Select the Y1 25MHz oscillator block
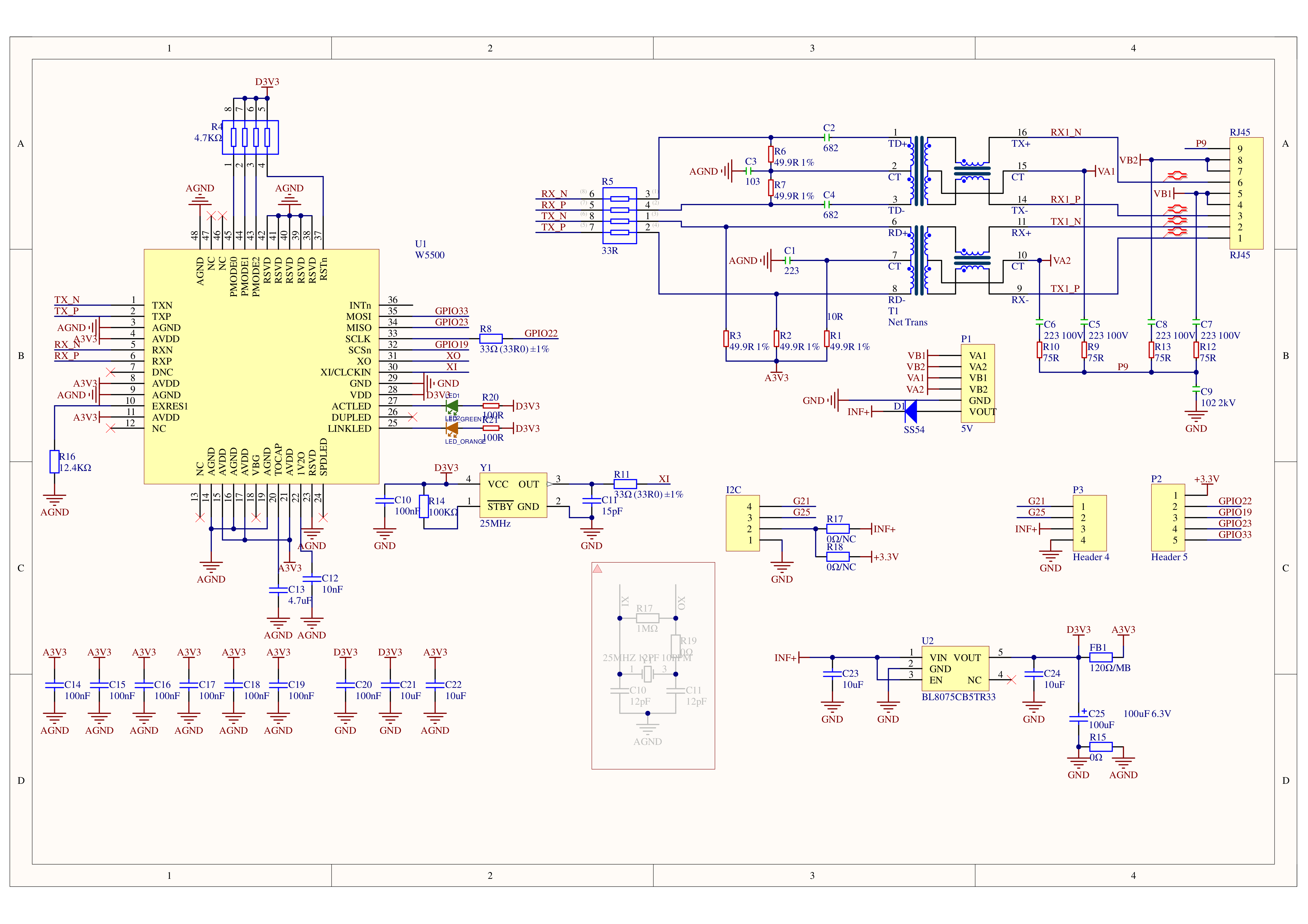Image resolution: width=1308 pixels, height=924 pixels. (x=513, y=495)
